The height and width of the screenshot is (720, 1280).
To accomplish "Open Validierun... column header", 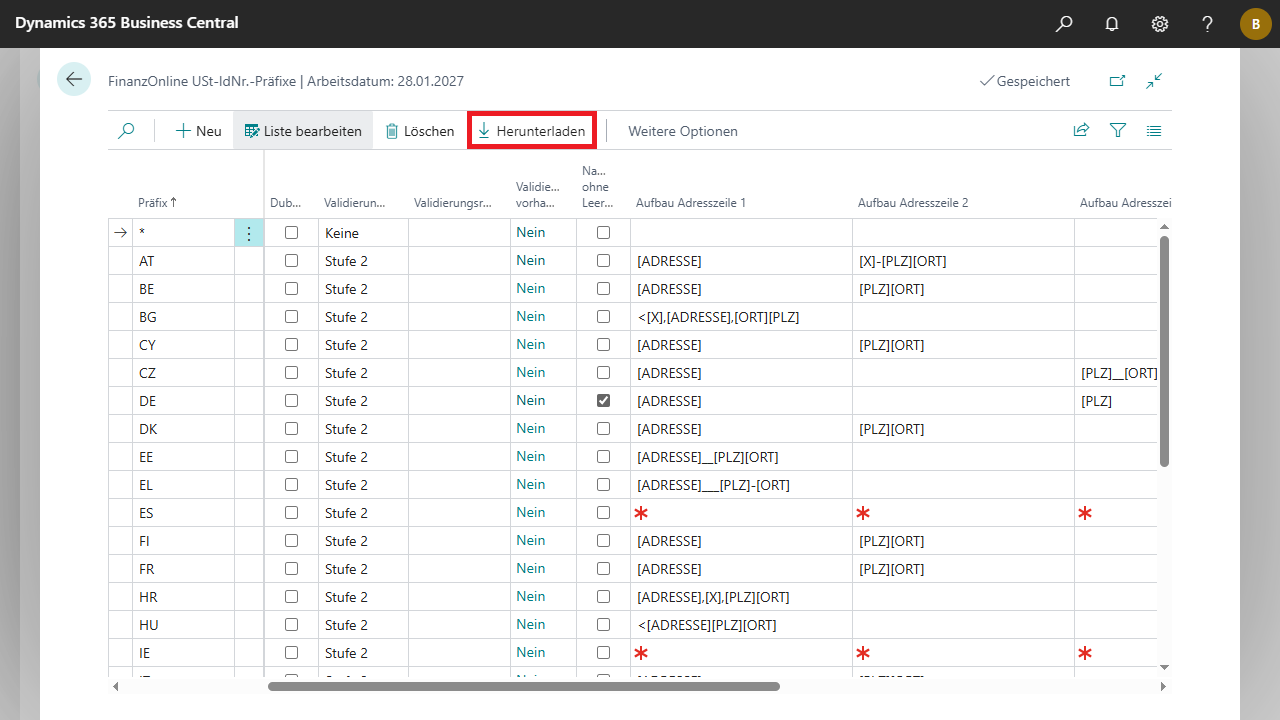I will pyautogui.click(x=355, y=203).
